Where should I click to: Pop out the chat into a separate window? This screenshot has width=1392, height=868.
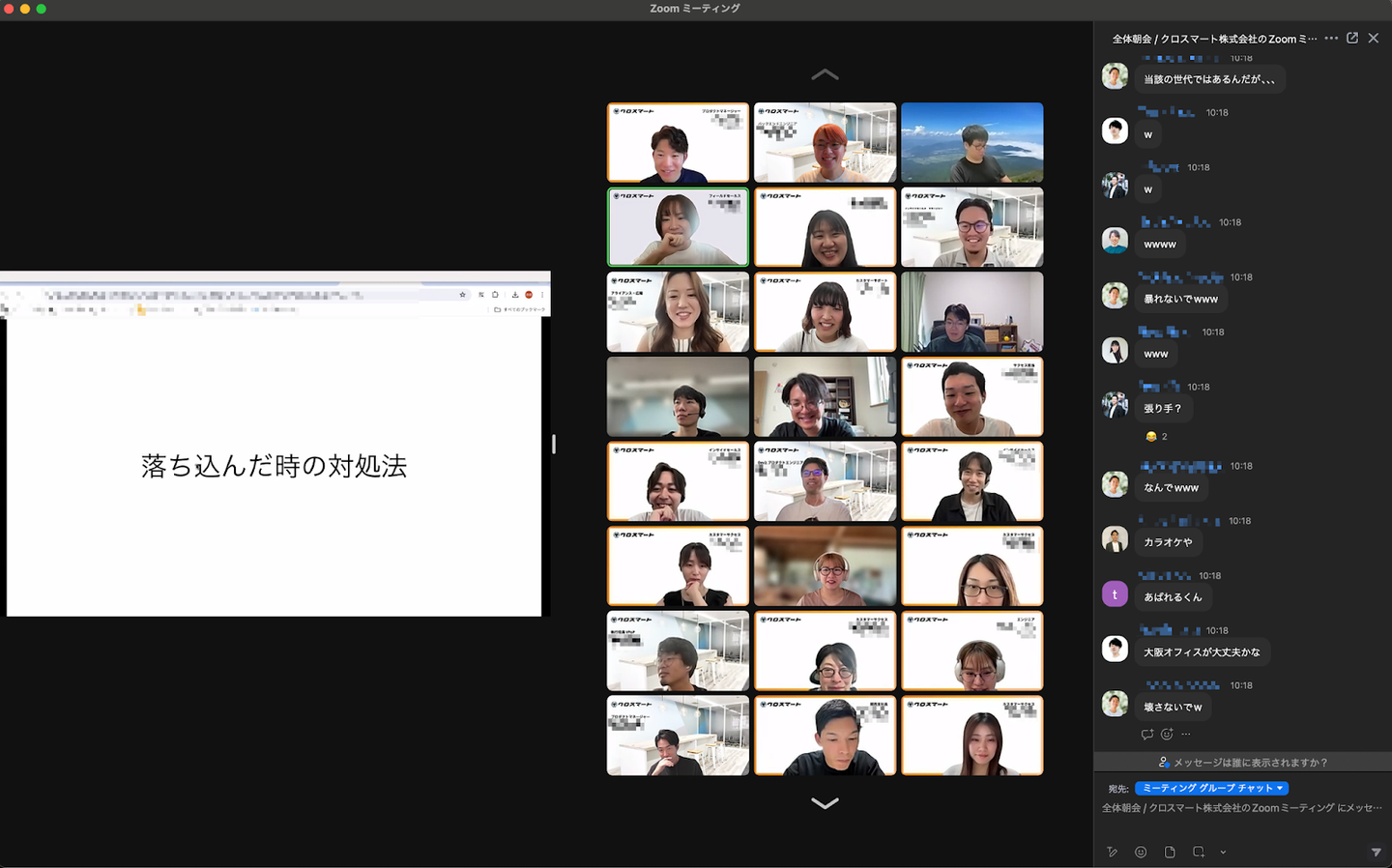(1352, 39)
